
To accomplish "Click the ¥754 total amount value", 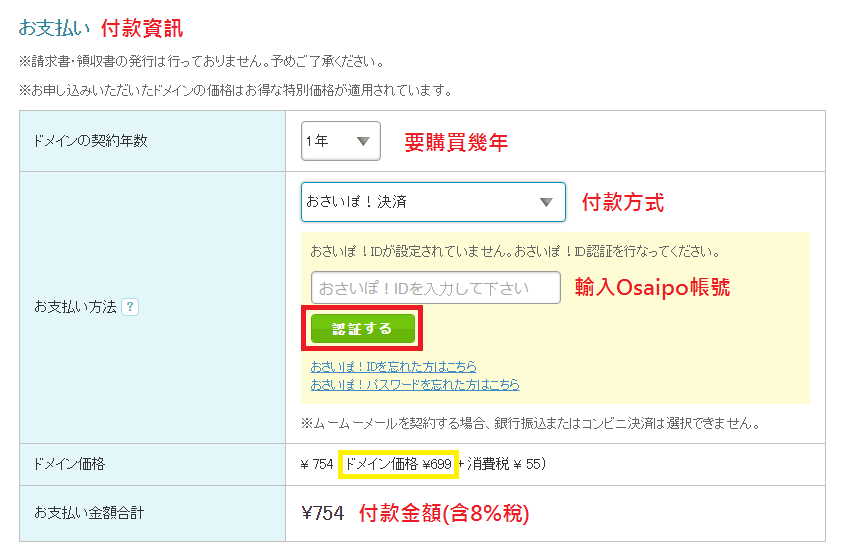I will click(323, 513).
